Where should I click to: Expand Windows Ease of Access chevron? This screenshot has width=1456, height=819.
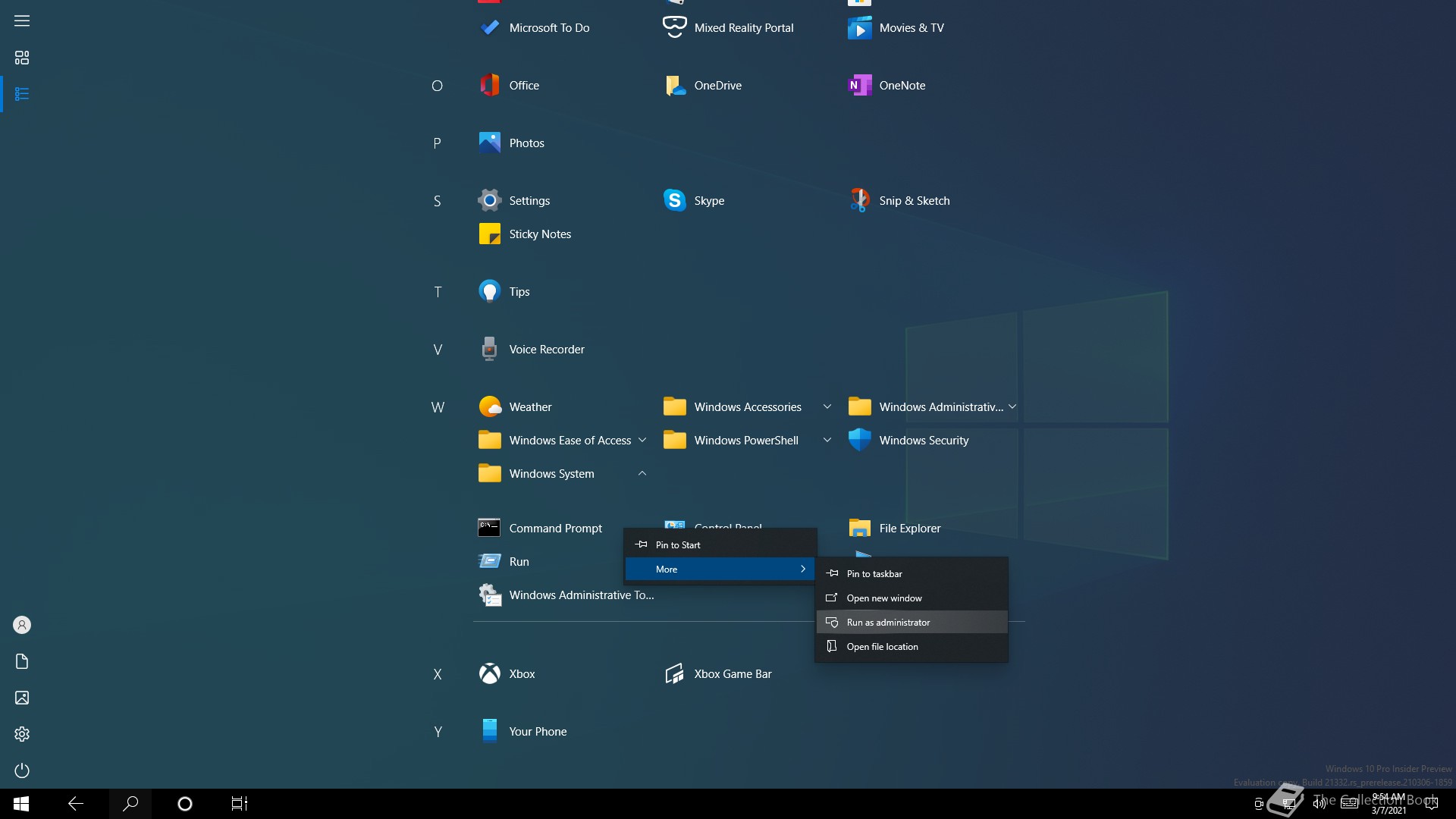click(642, 441)
